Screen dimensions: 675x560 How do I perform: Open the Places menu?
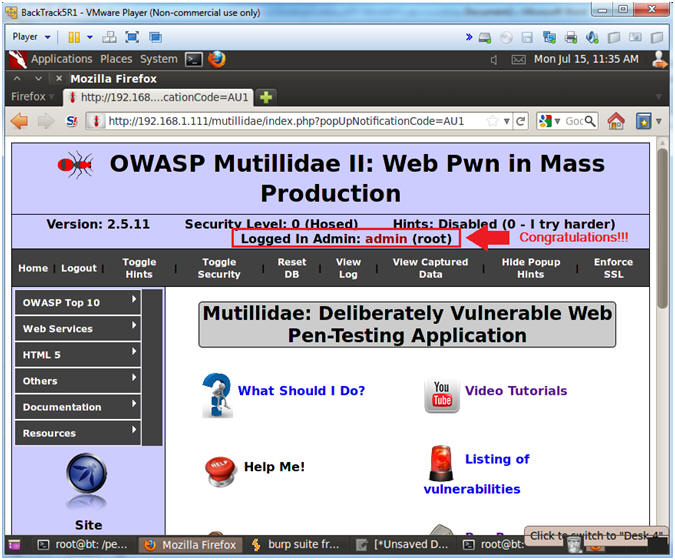(x=116, y=59)
